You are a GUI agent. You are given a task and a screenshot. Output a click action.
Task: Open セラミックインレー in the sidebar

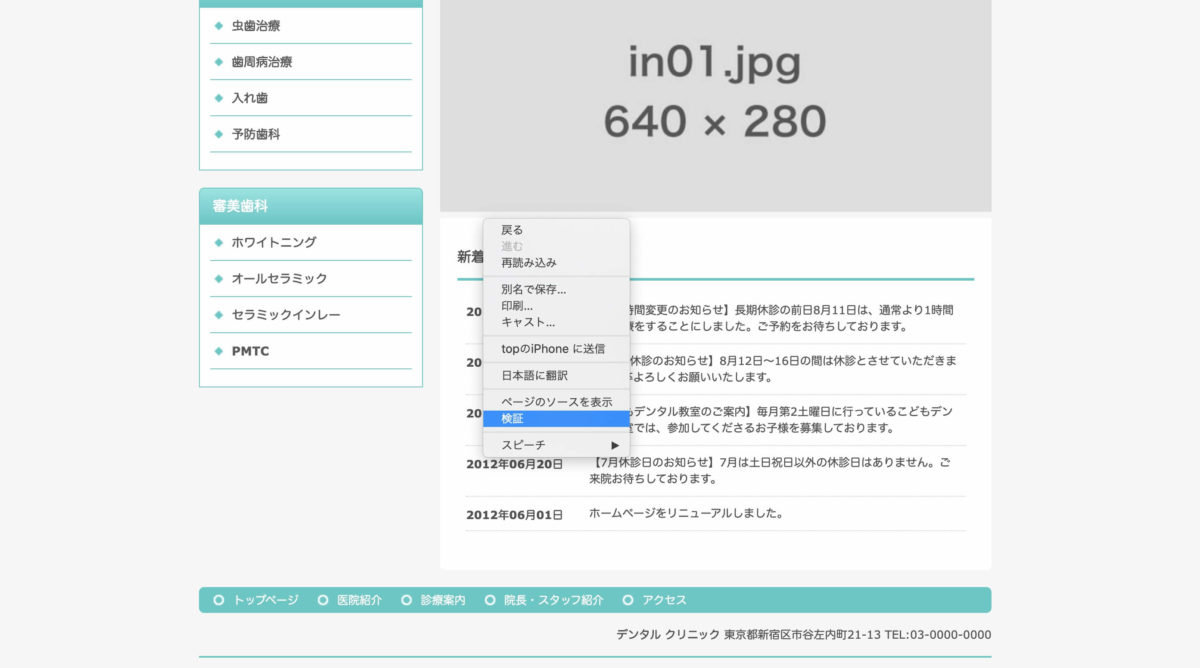[286, 315]
